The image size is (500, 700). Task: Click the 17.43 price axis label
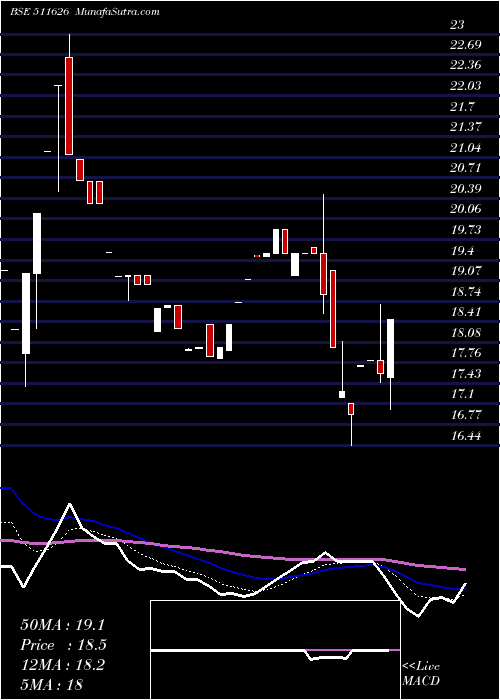click(x=466, y=374)
